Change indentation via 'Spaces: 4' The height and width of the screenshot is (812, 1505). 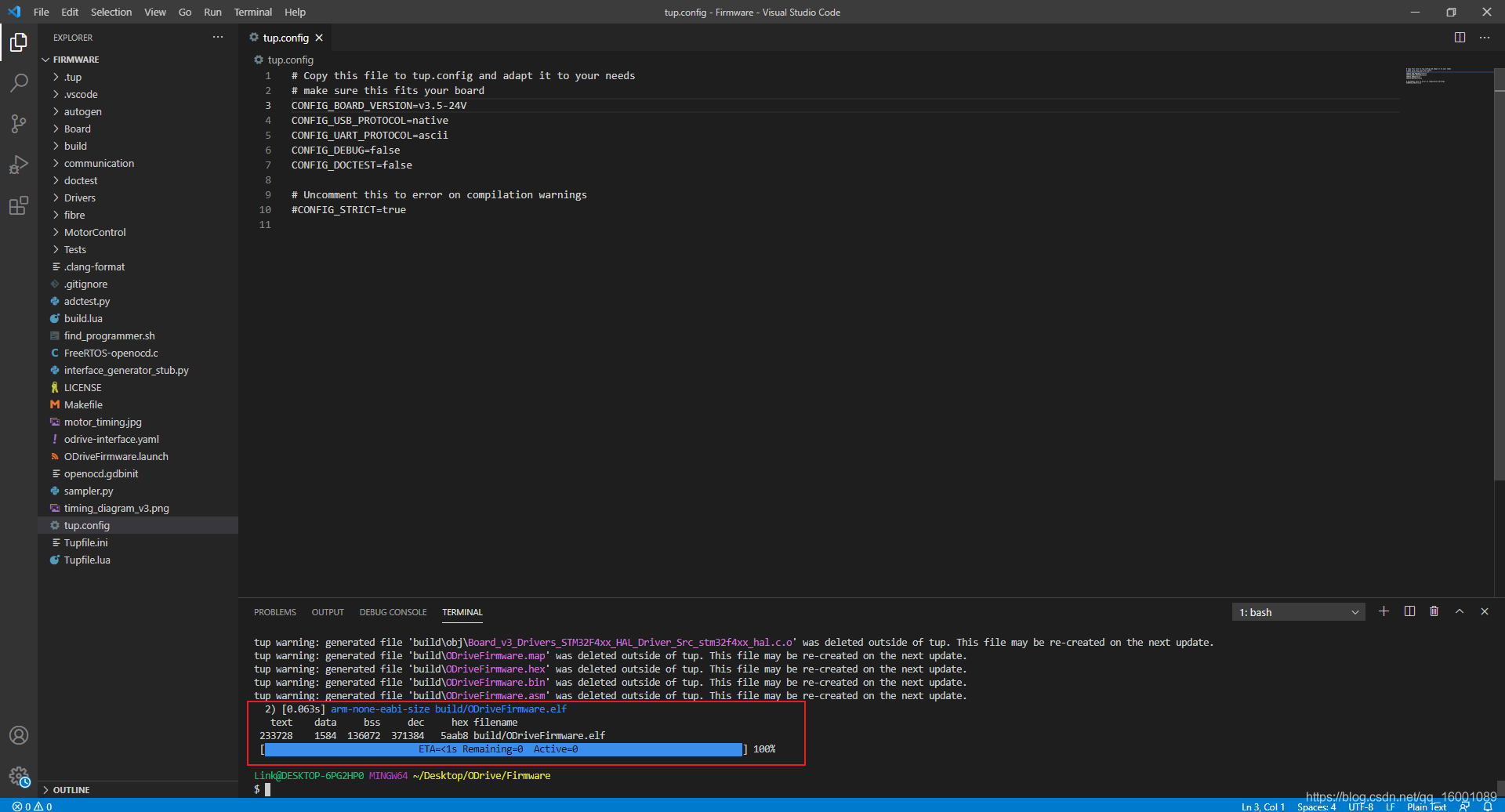coord(1316,806)
